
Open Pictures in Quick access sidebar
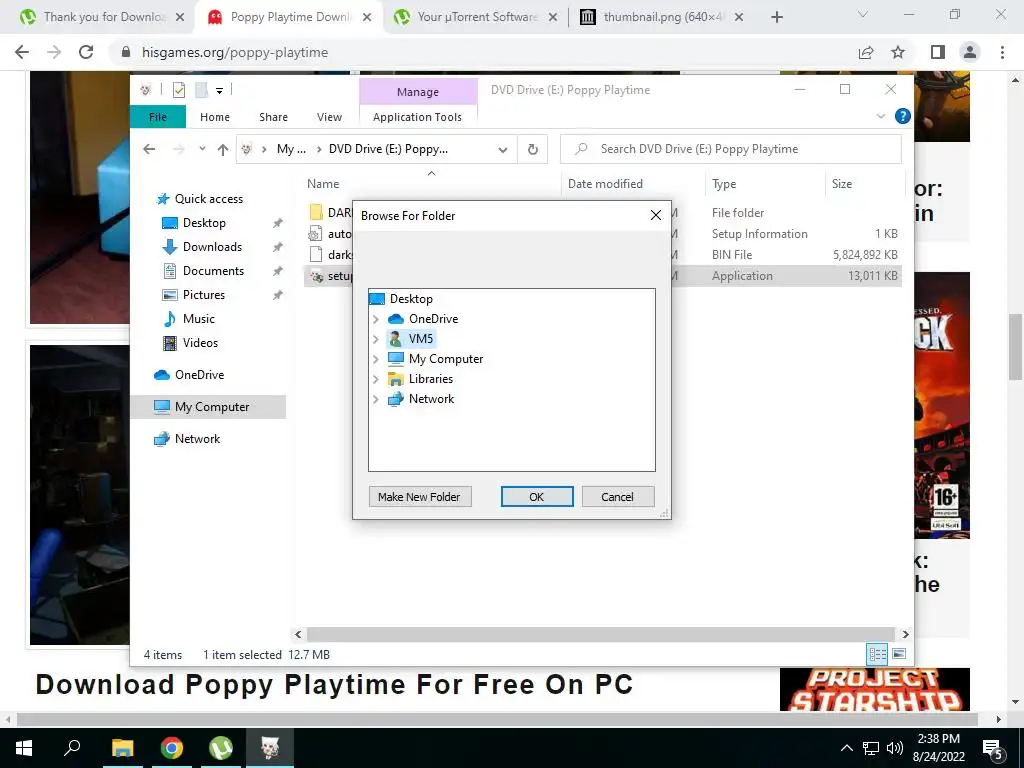point(204,295)
